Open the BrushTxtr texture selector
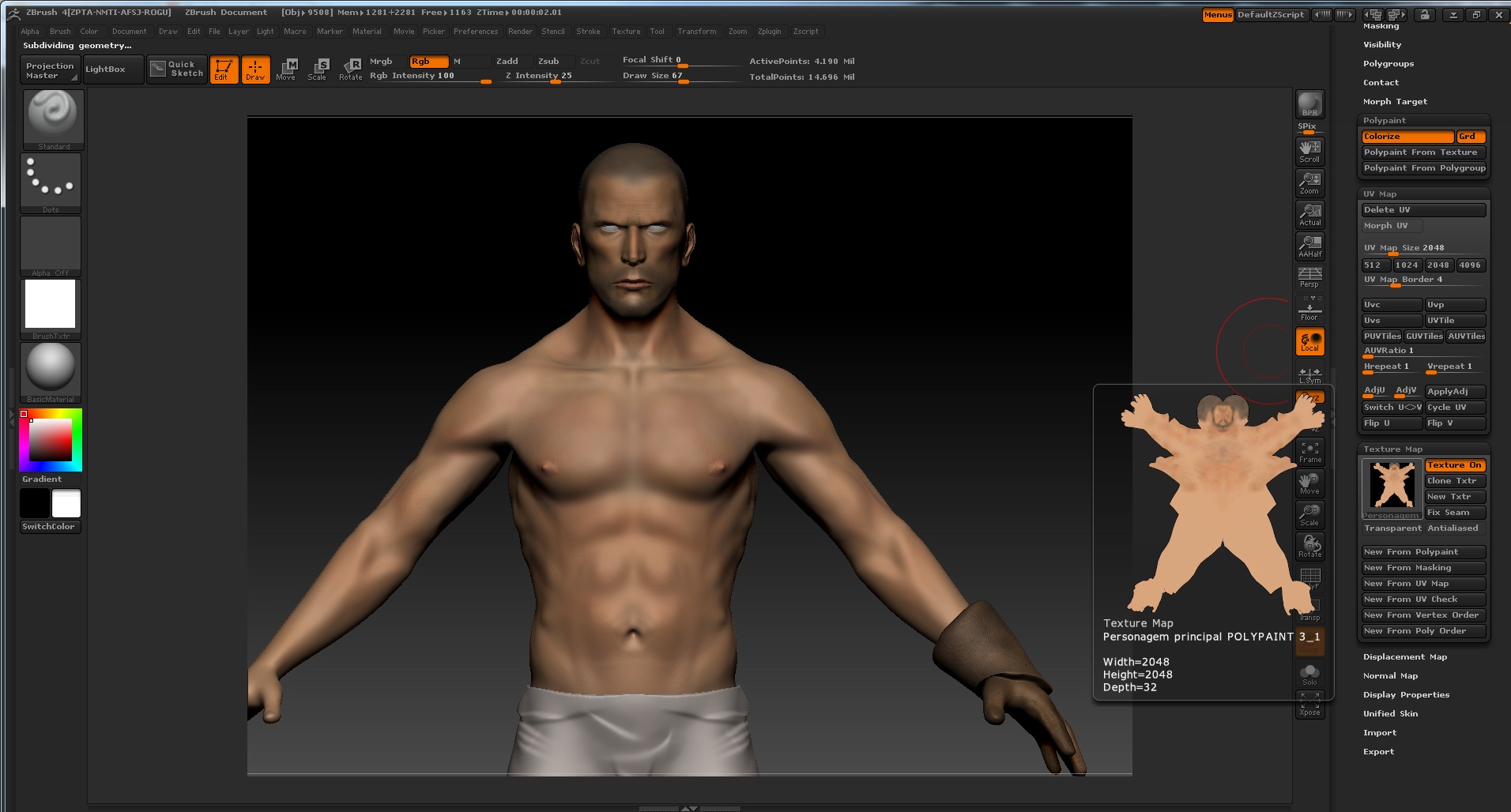This screenshot has width=1511, height=812. (51, 309)
